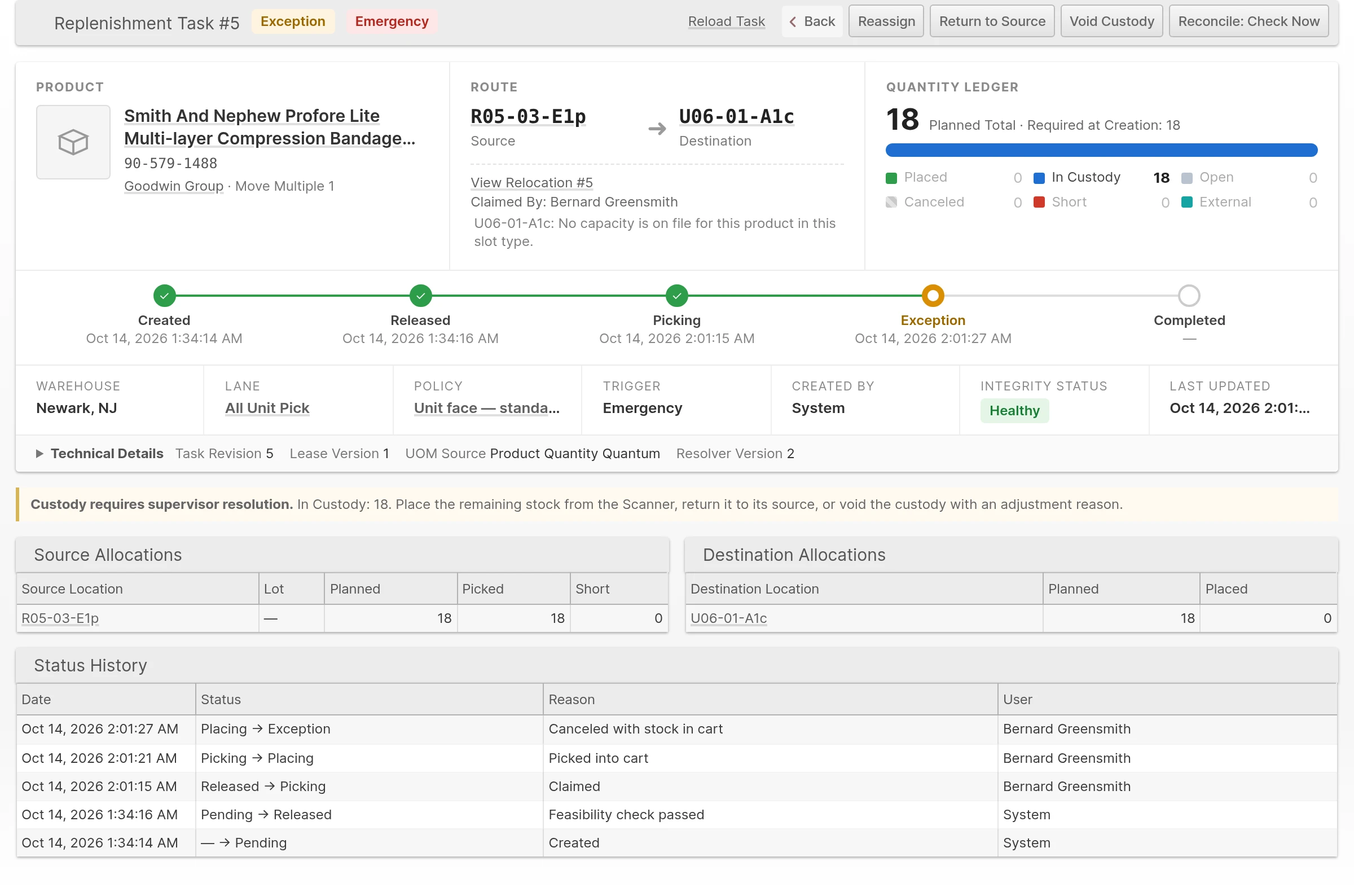Screen dimensions: 1354x896
Task: Click the Released step checkmark circle
Action: (420, 296)
